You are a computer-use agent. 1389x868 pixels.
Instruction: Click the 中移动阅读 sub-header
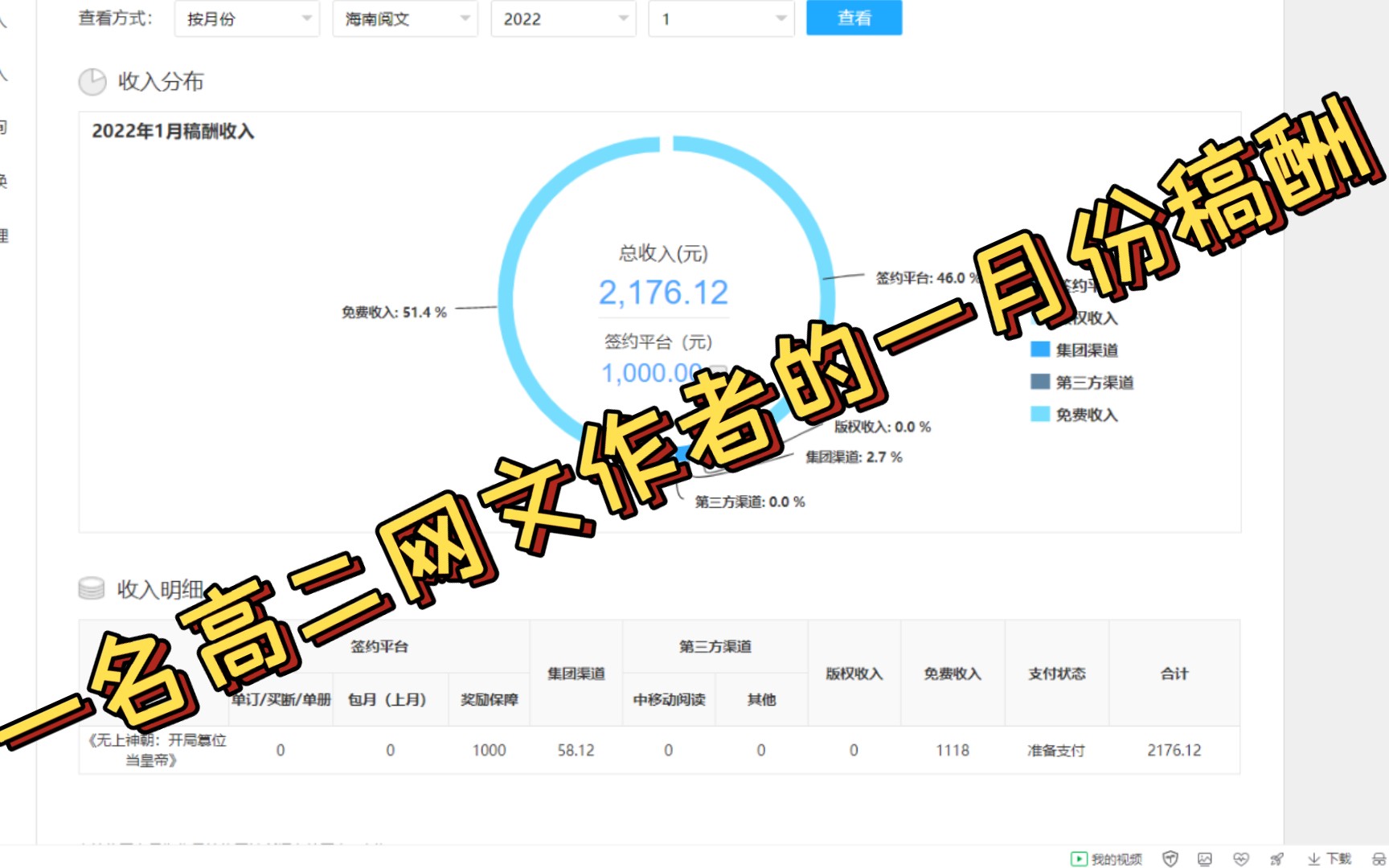tap(669, 699)
